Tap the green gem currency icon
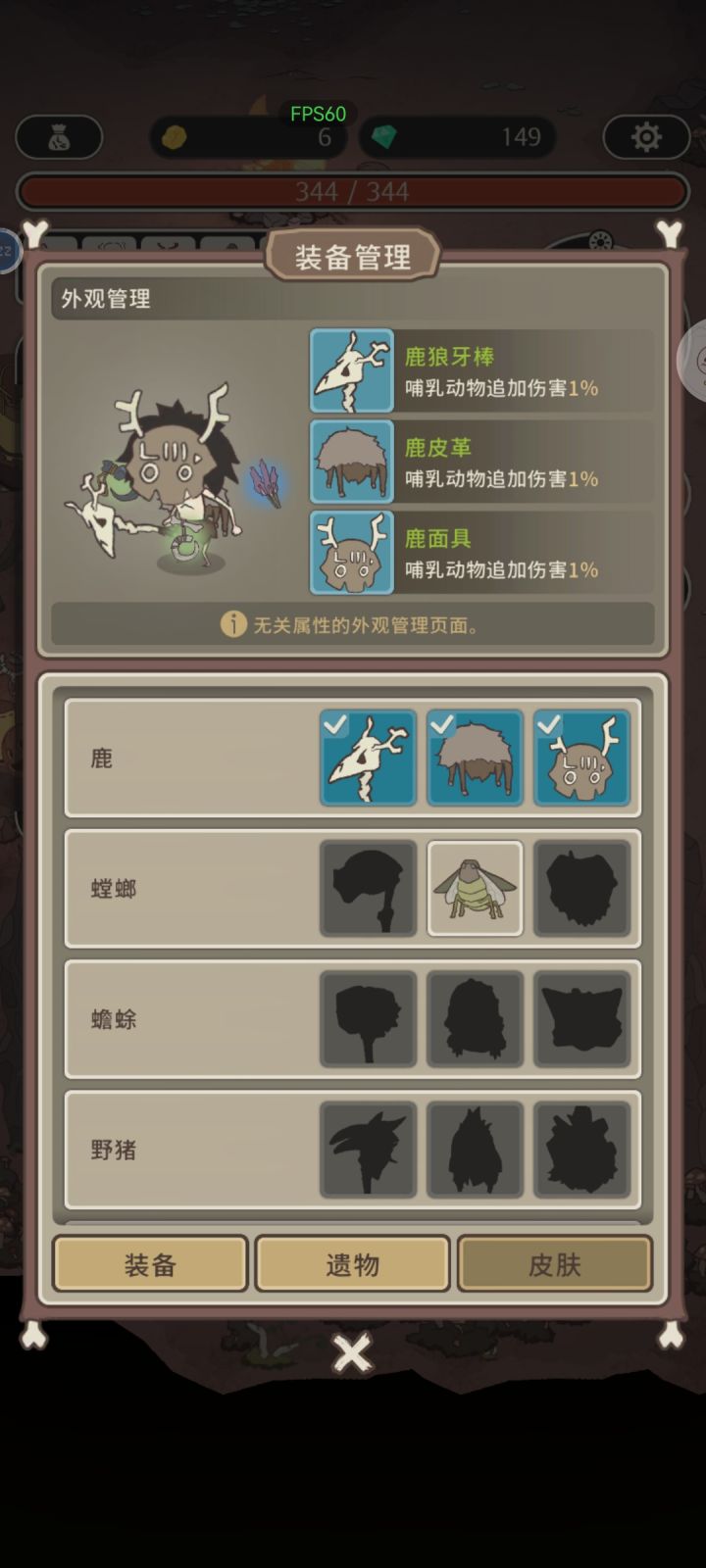This screenshot has height=1568, width=706. tap(383, 137)
